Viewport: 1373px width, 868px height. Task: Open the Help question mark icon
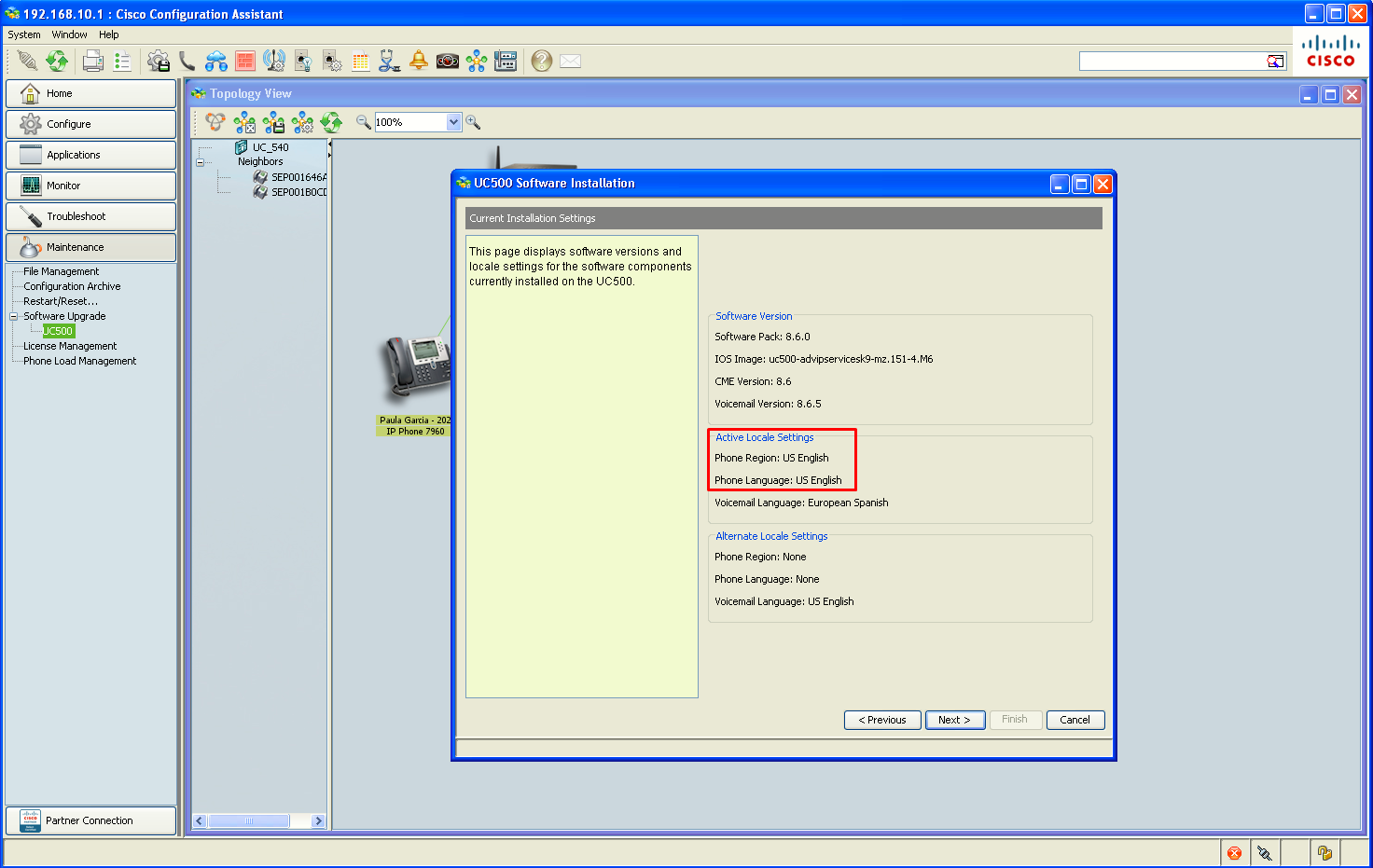(x=542, y=61)
